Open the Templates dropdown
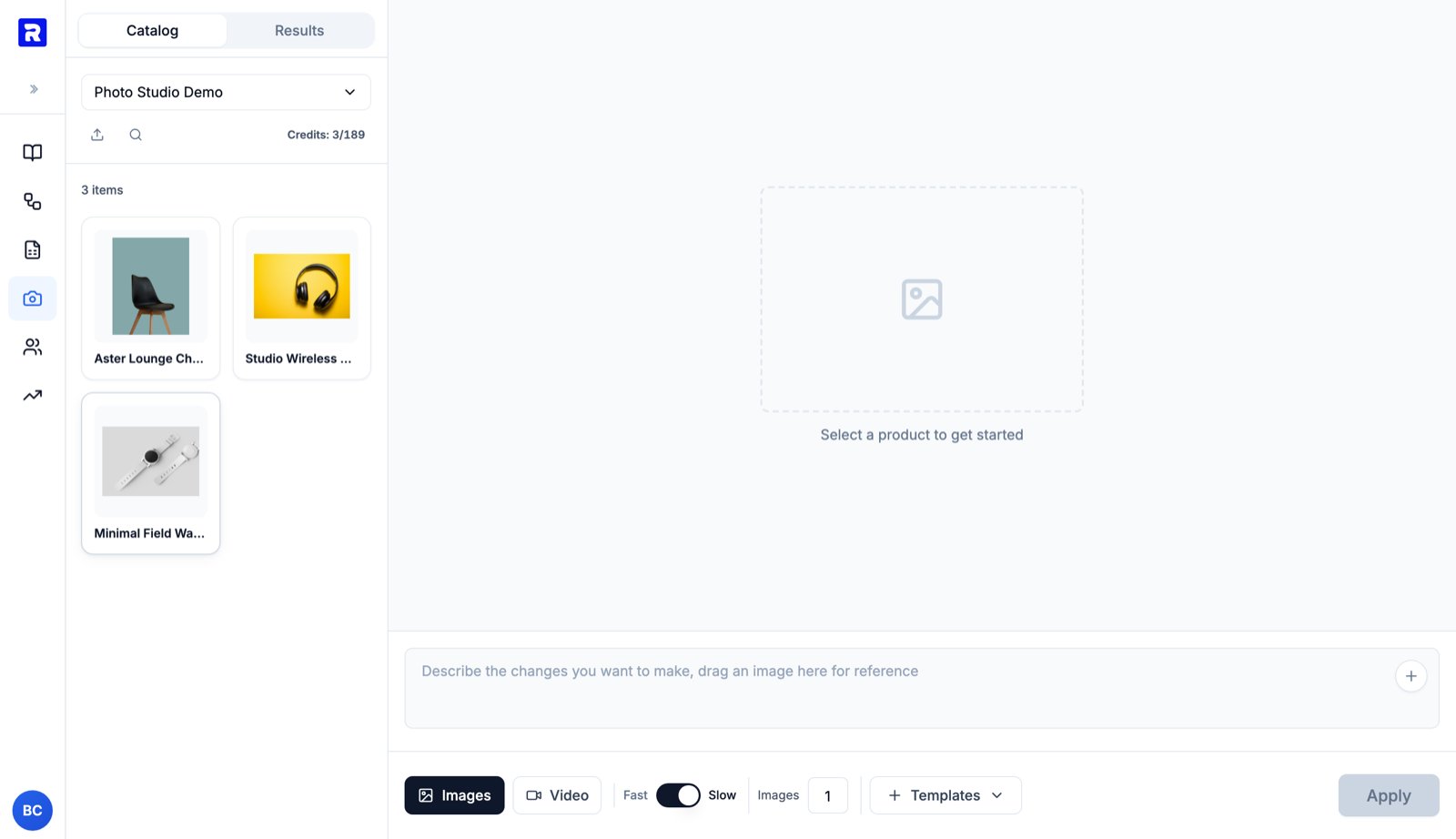This screenshot has width=1456, height=839. [945, 795]
